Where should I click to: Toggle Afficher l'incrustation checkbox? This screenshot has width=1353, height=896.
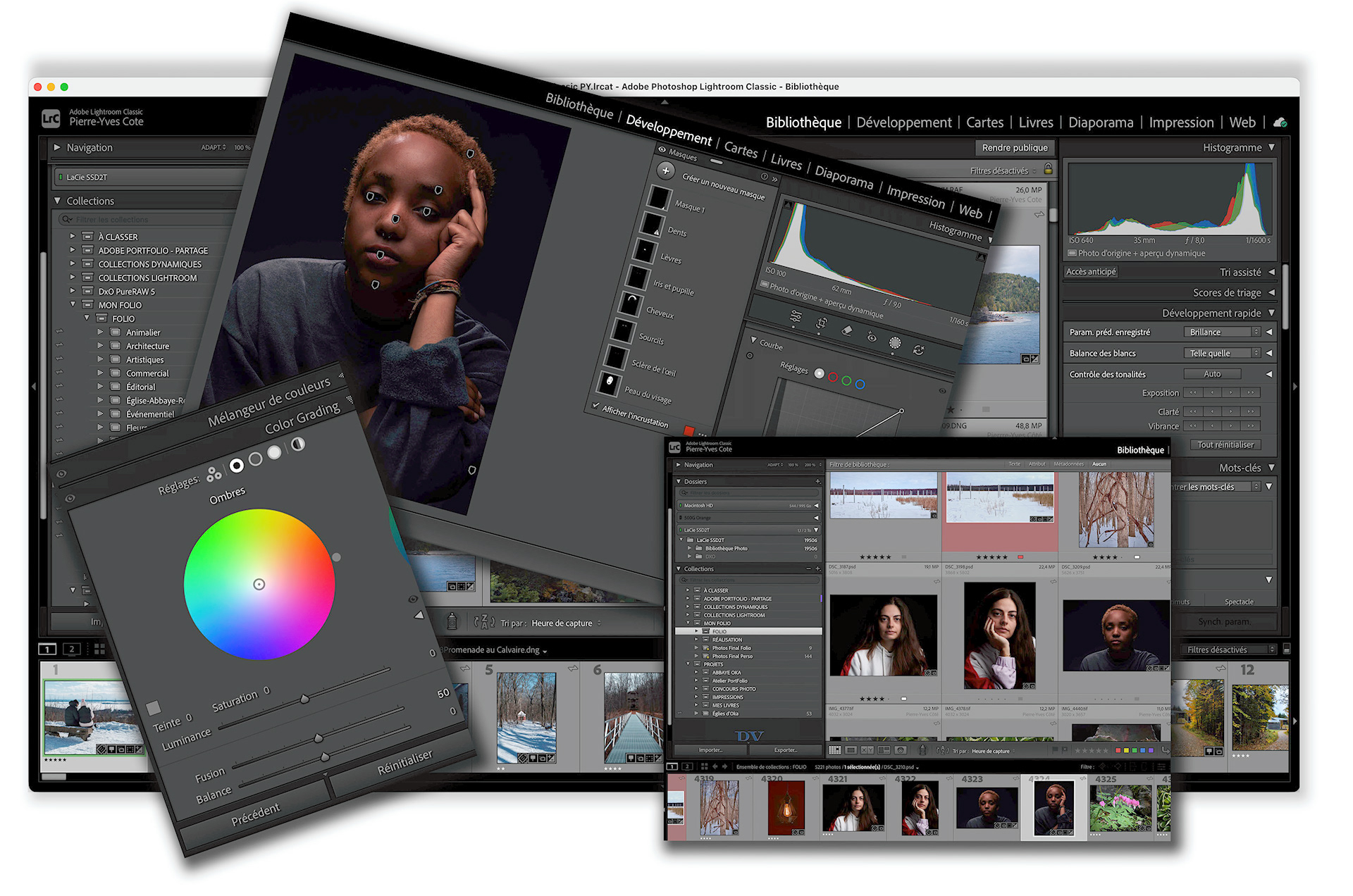click(x=595, y=406)
